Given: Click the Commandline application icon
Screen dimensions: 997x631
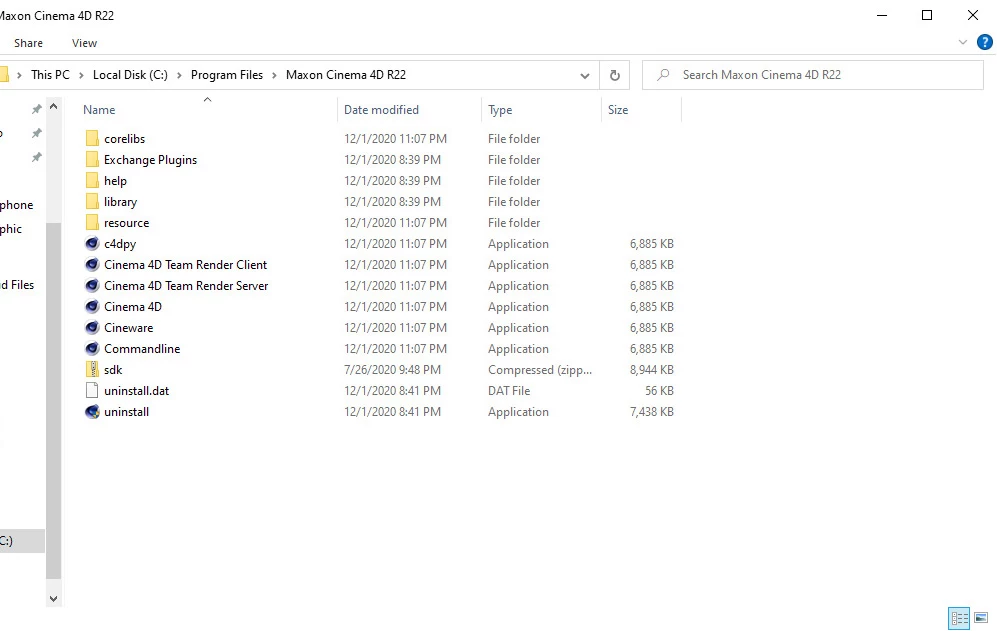Looking at the screenshot, I should pos(92,349).
